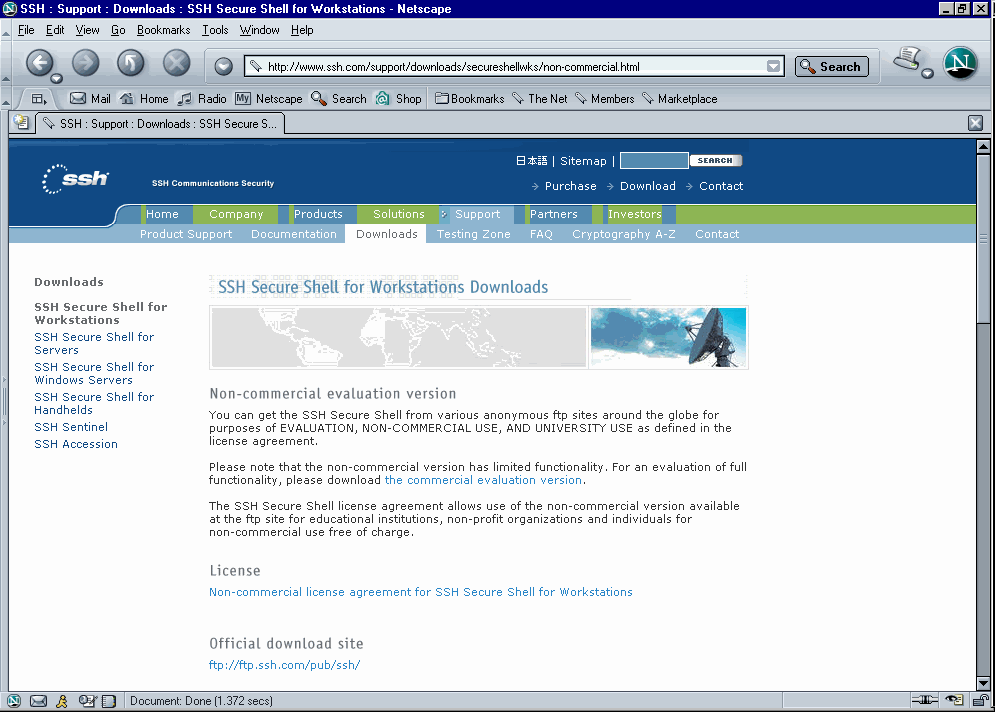Screen dimensions: 995x712
Task: Open the Bookmarks menu in menu bar
Action: pos(163,30)
